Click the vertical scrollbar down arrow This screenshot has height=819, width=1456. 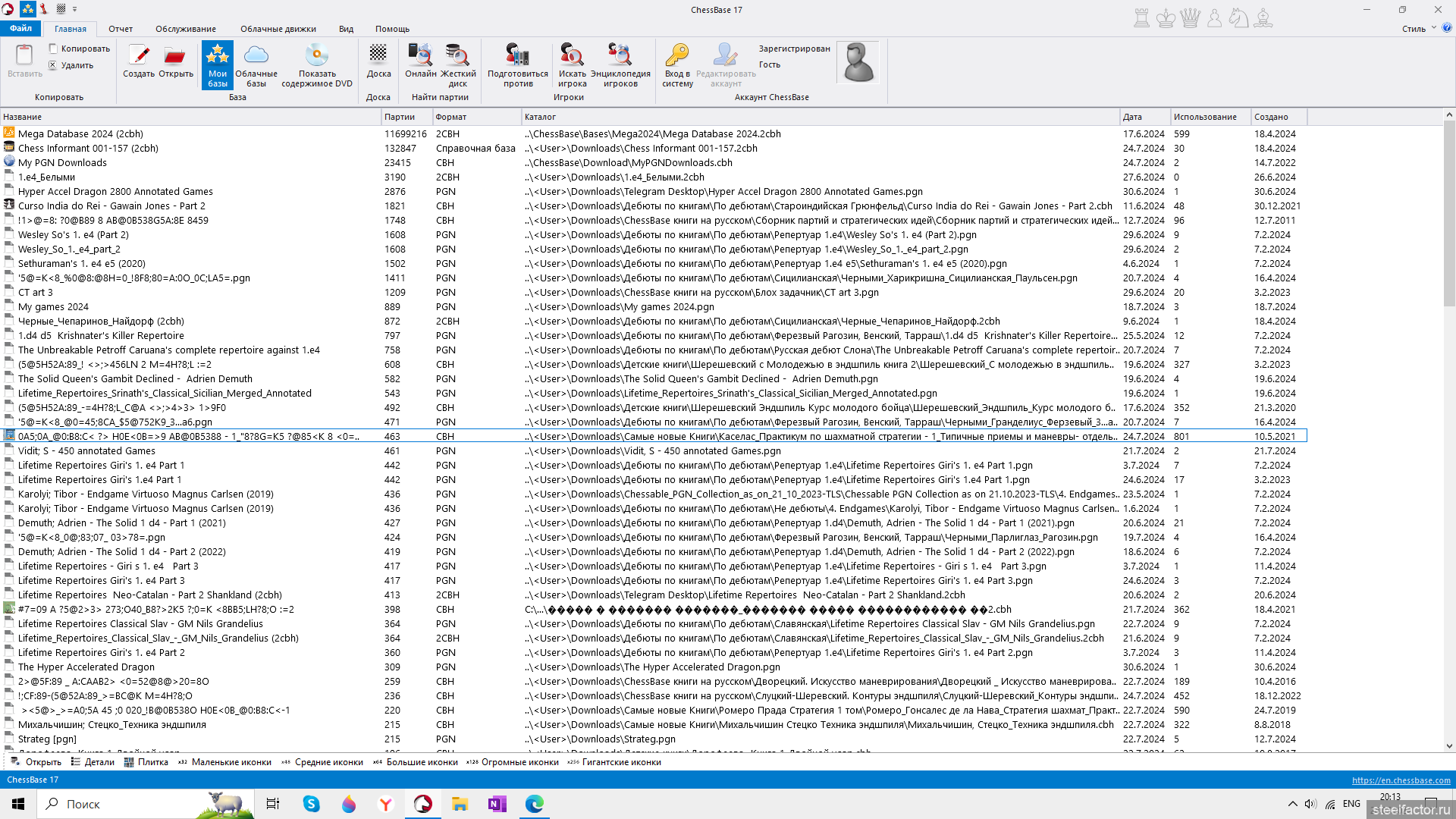(1449, 746)
